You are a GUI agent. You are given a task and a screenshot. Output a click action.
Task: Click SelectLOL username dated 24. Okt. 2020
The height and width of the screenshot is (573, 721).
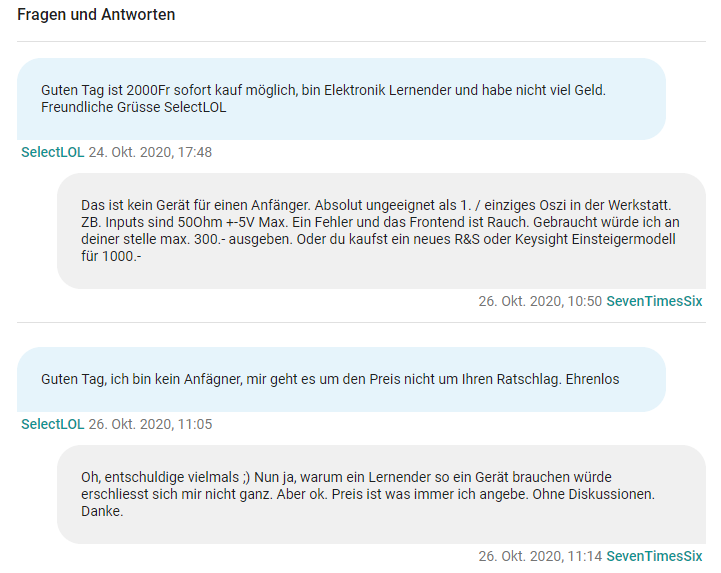[52, 152]
